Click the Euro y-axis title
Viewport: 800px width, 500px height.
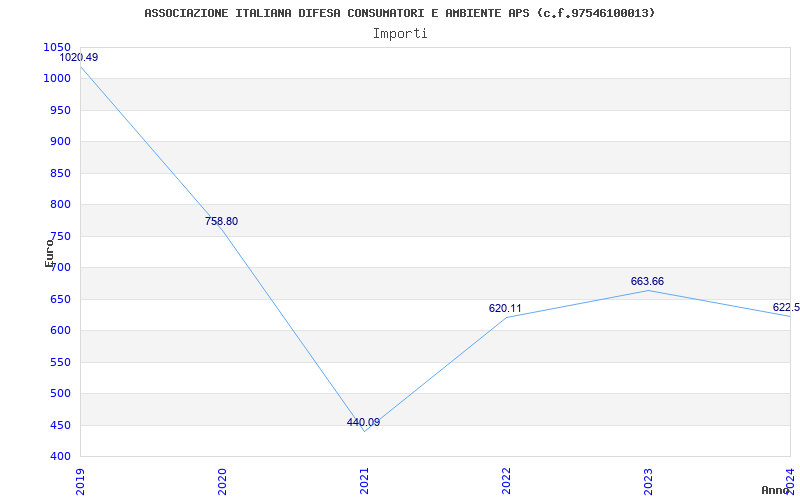49,253
